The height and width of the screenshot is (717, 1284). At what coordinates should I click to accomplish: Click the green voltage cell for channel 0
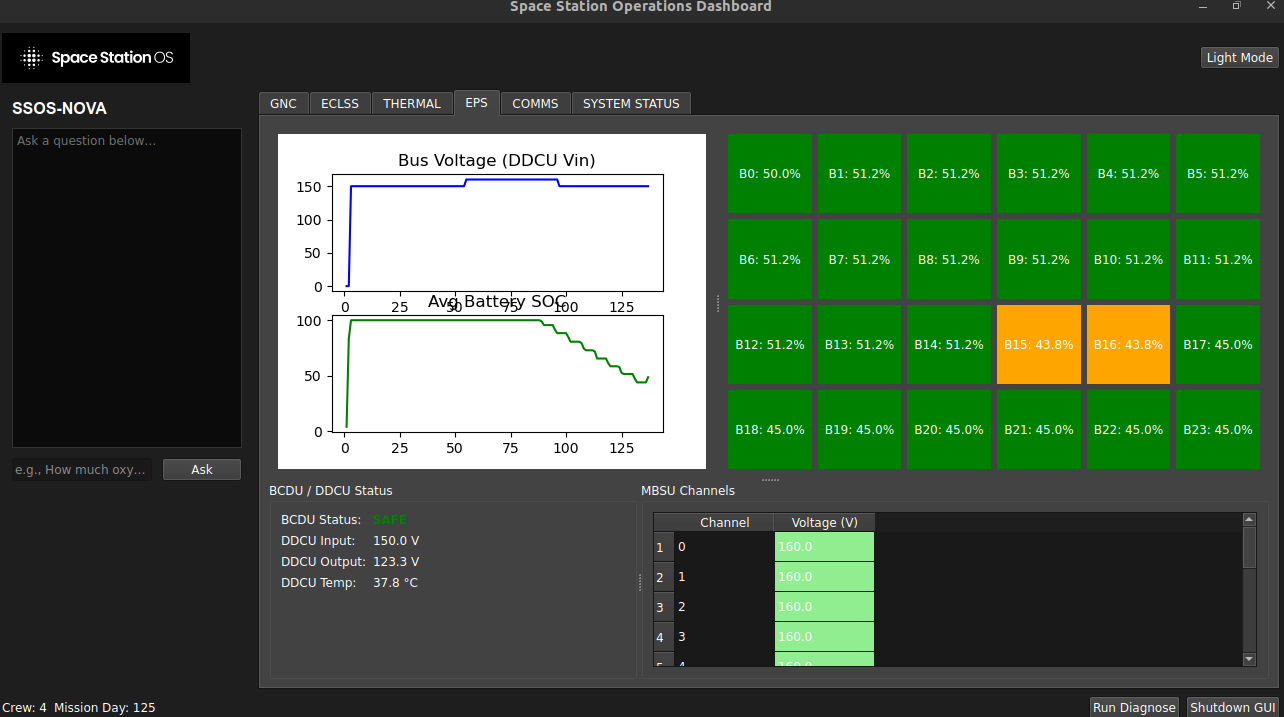[824, 546]
